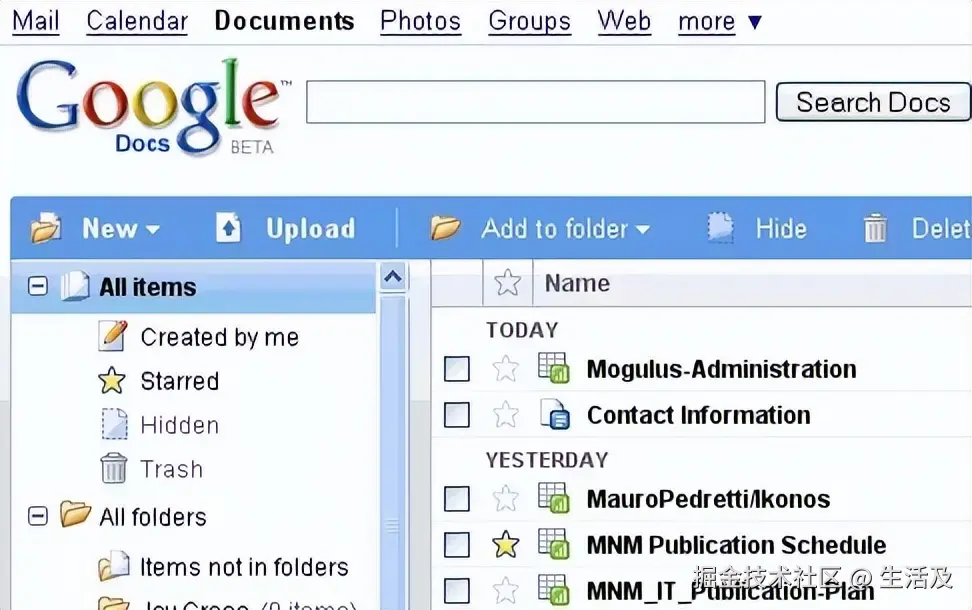Click the Search Docs button
Screen dimensions: 972x610
tap(873, 102)
